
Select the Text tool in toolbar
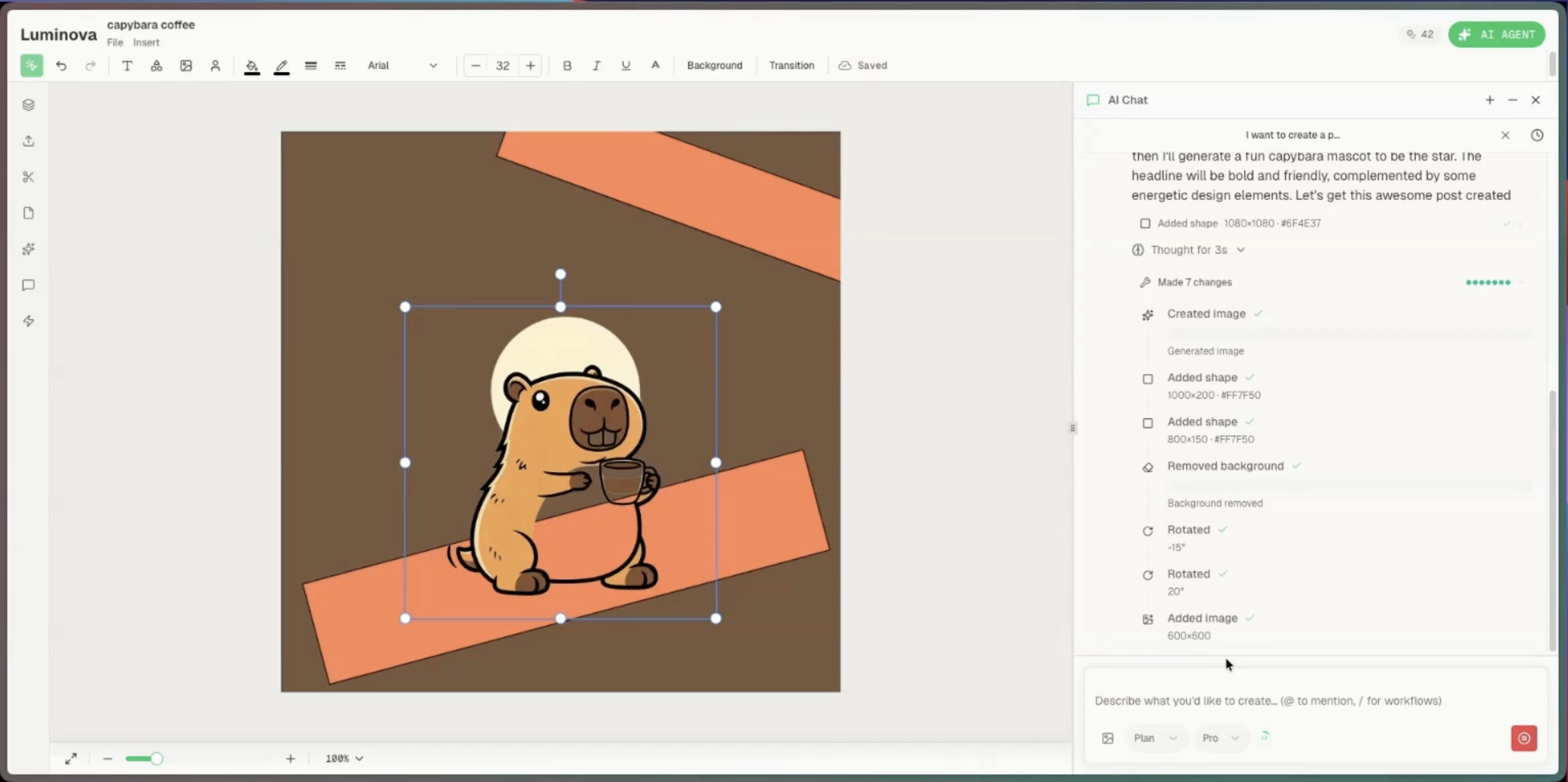tap(127, 66)
